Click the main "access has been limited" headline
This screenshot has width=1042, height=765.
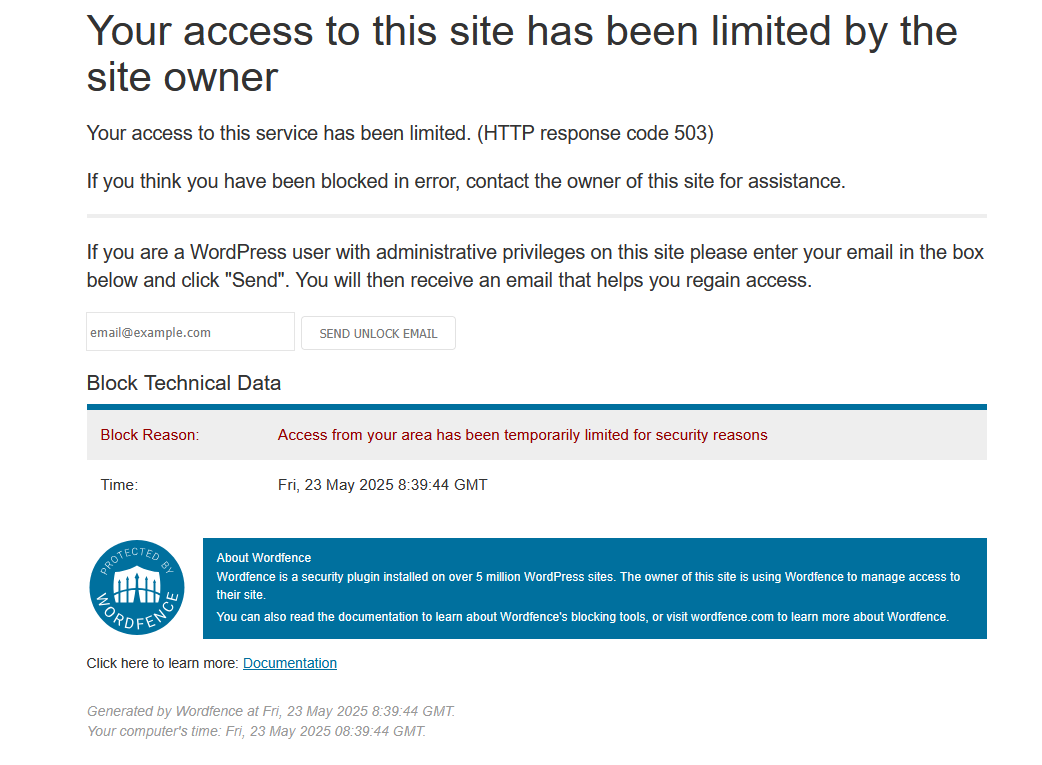point(522,54)
